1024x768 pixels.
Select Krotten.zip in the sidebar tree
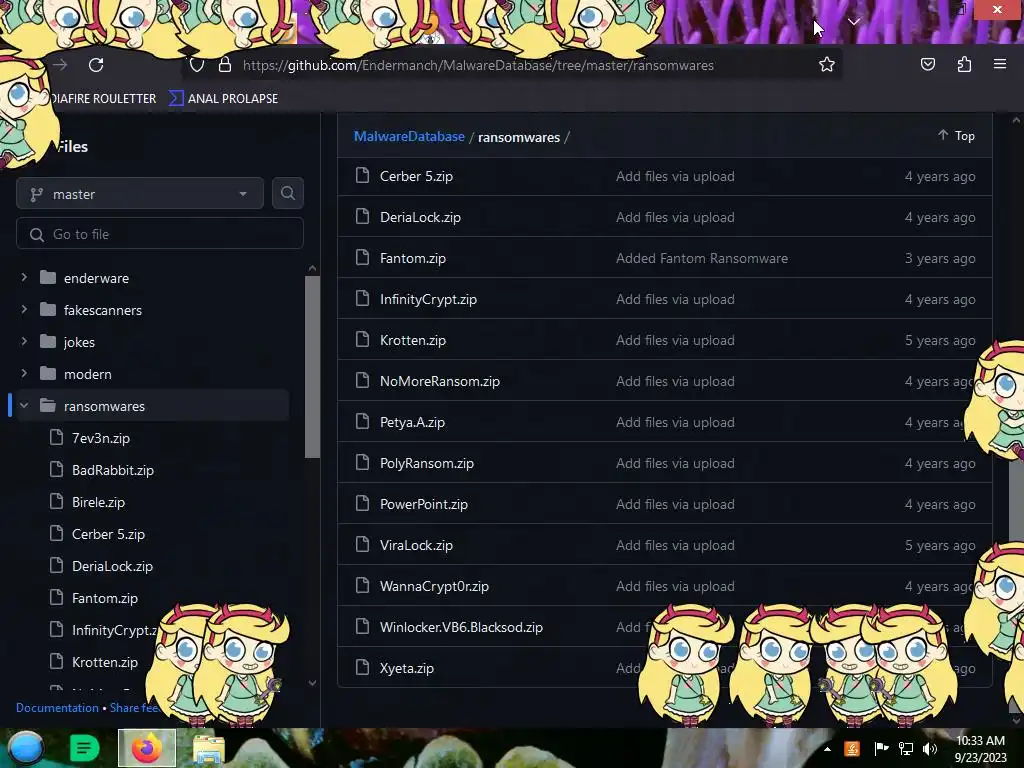[x=104, y=662]
